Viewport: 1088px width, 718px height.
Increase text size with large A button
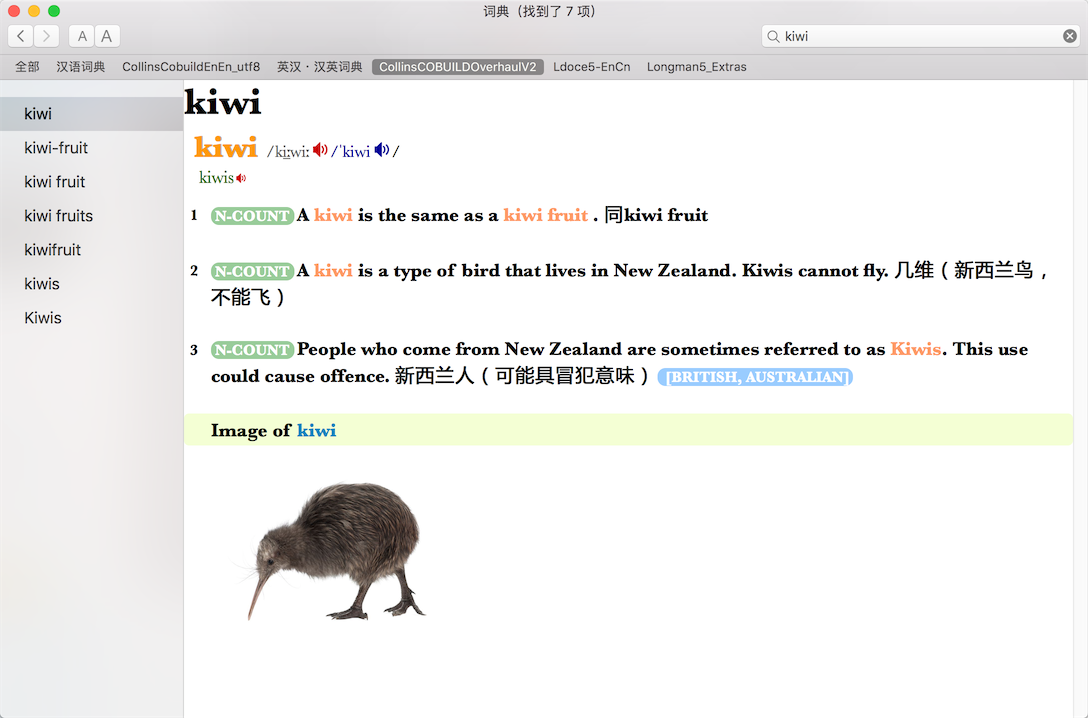click(107, 36)
